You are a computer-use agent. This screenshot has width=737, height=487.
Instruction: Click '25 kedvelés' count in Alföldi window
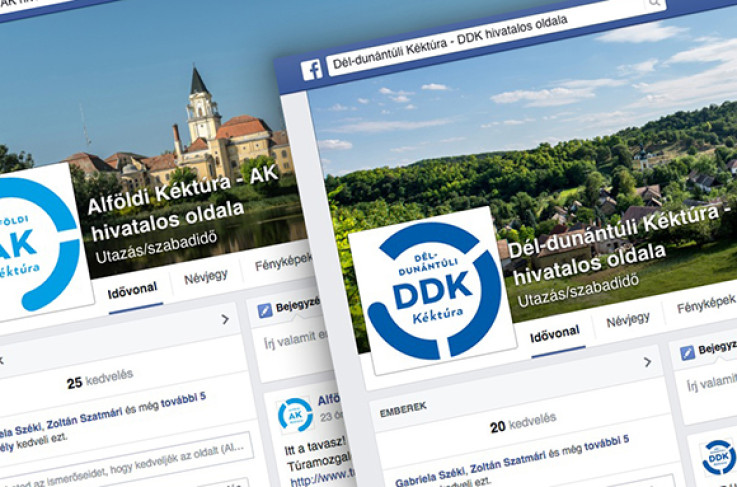[100, 379]
